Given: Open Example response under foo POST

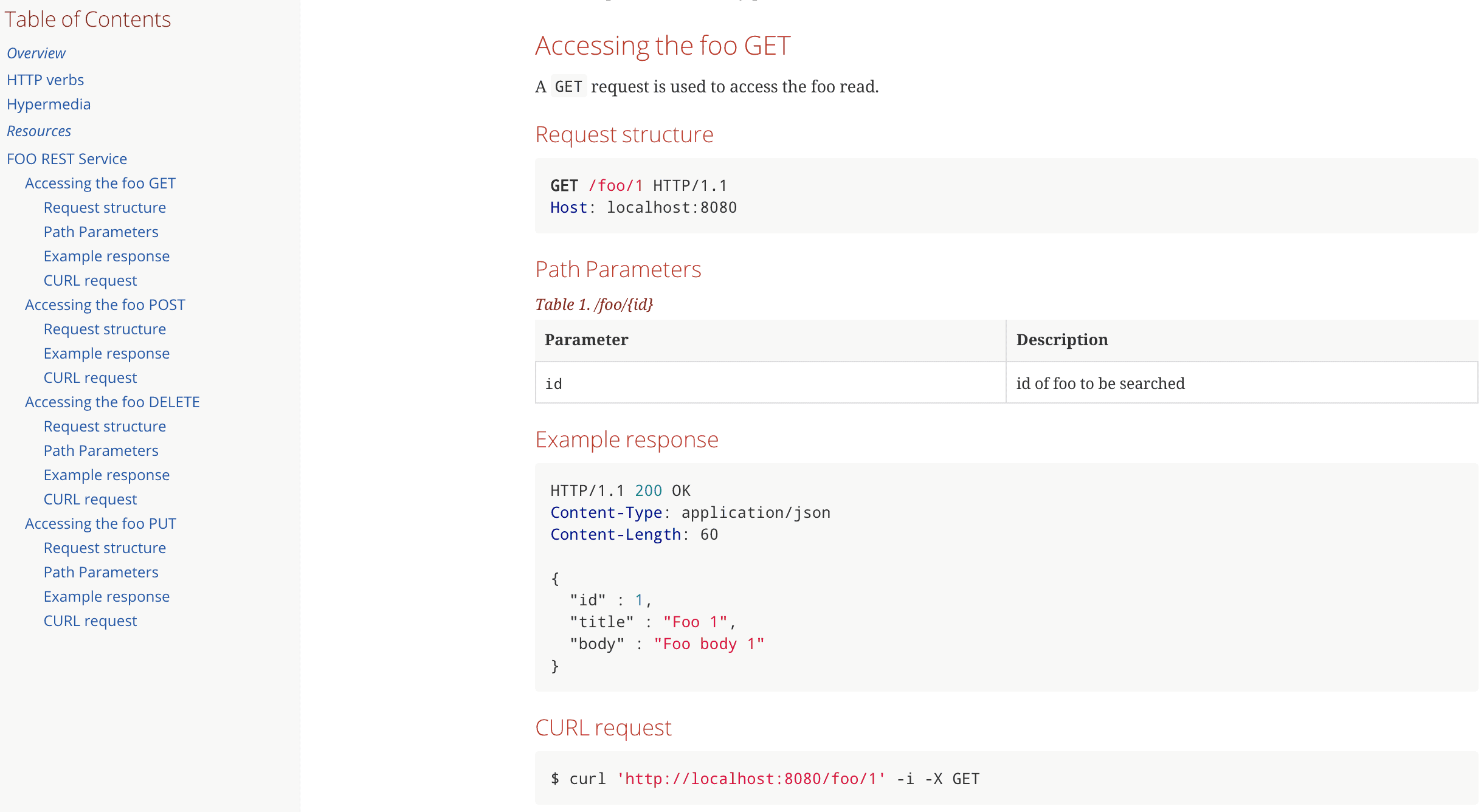Looking at the screenshot, I should [x=106, y=353].
